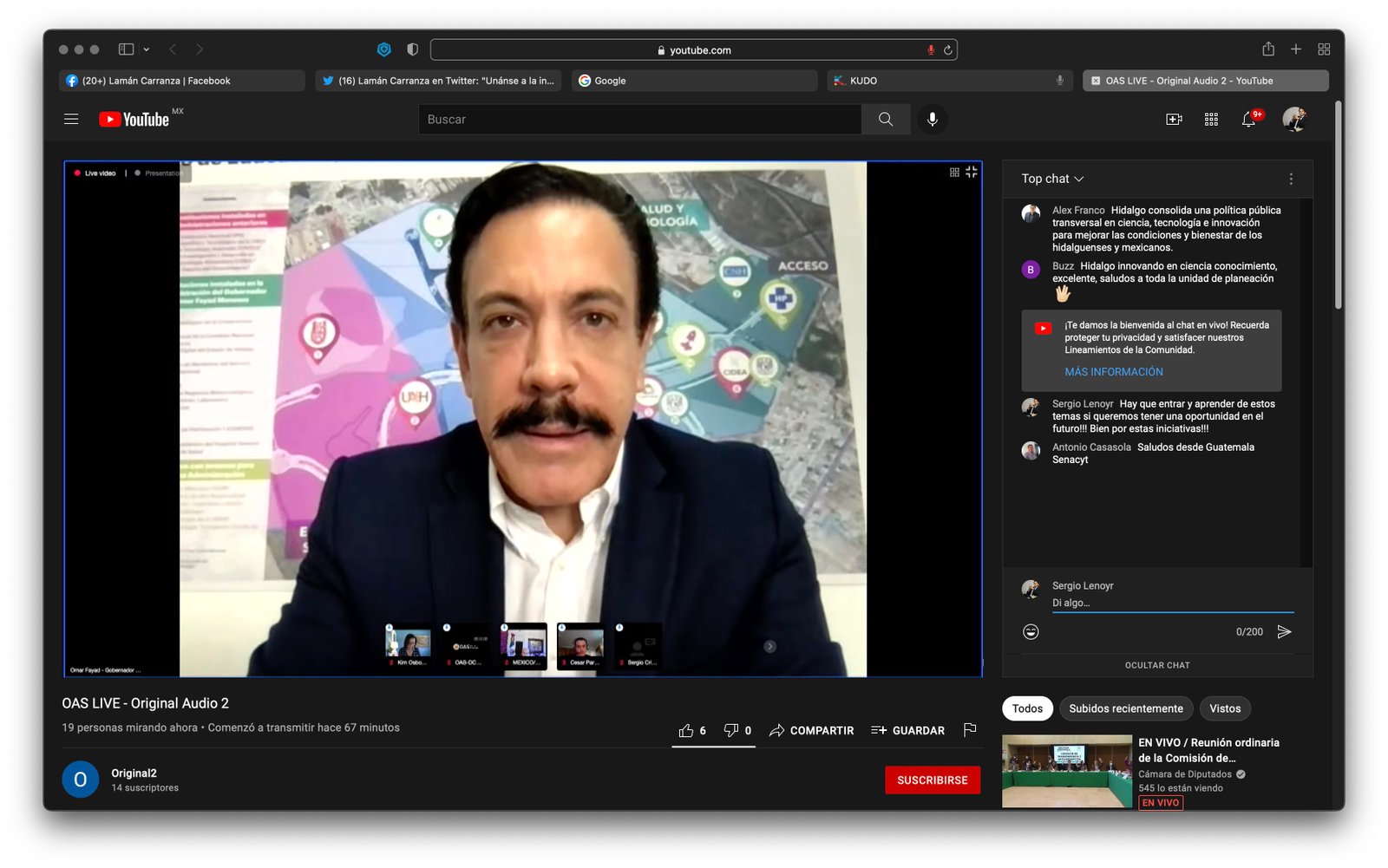Click the Buscar search field
1388x868 pixels.
(x=639, y=120)
